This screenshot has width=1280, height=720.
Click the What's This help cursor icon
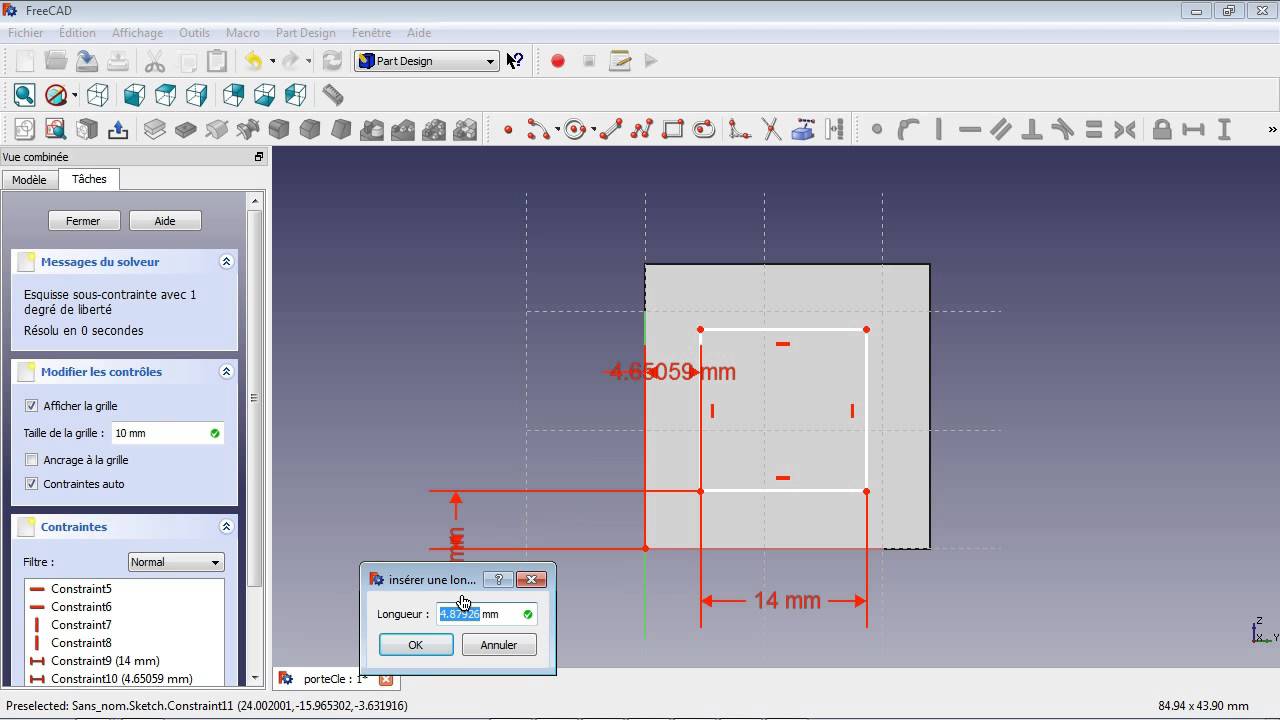[515, 61]
